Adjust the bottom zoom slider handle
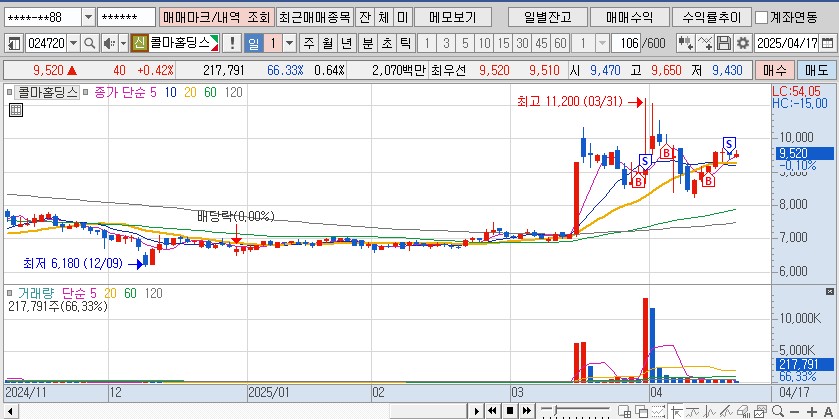The image size is (839, 419). [x=556, y=410]
